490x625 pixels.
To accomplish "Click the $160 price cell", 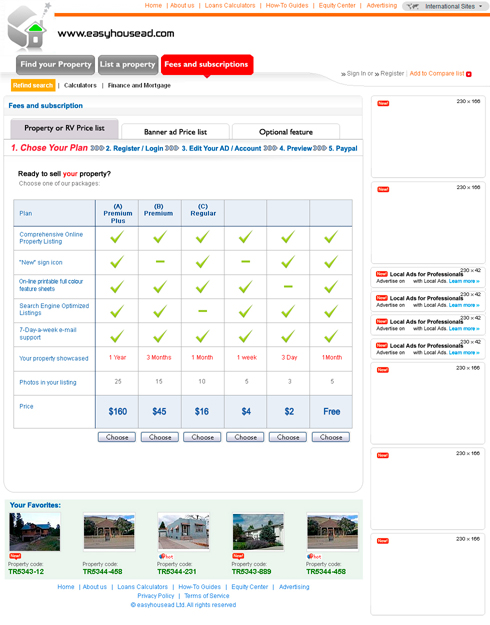I will click(x=118, y=412).
